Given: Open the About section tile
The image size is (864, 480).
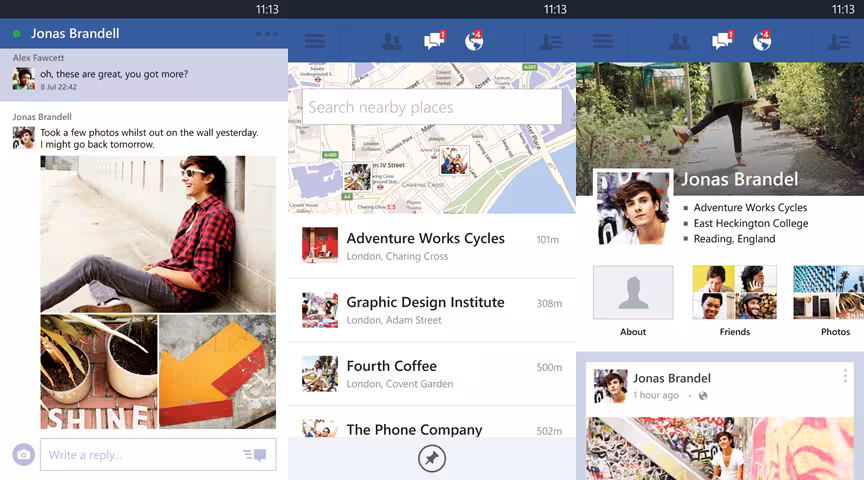Looking at the screenshot, I should click(633, 301).
